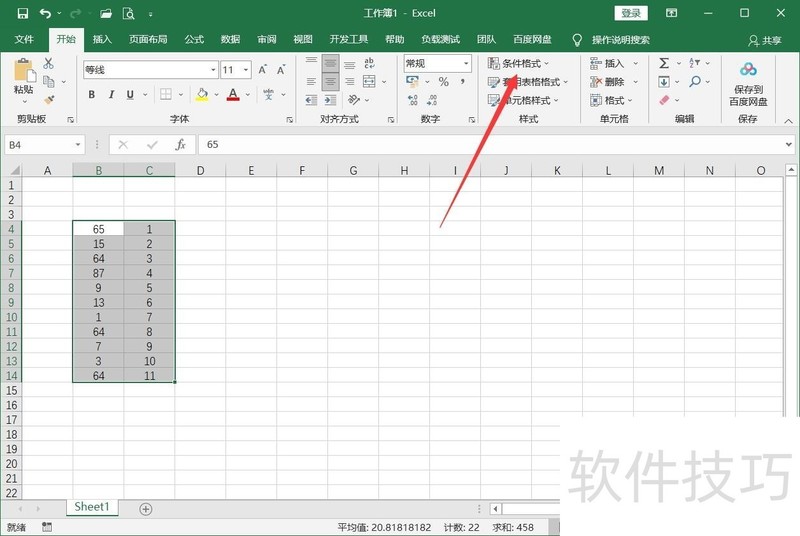Expand the font color options arrow
The image size is (800, 536).
tap(247, 95)
